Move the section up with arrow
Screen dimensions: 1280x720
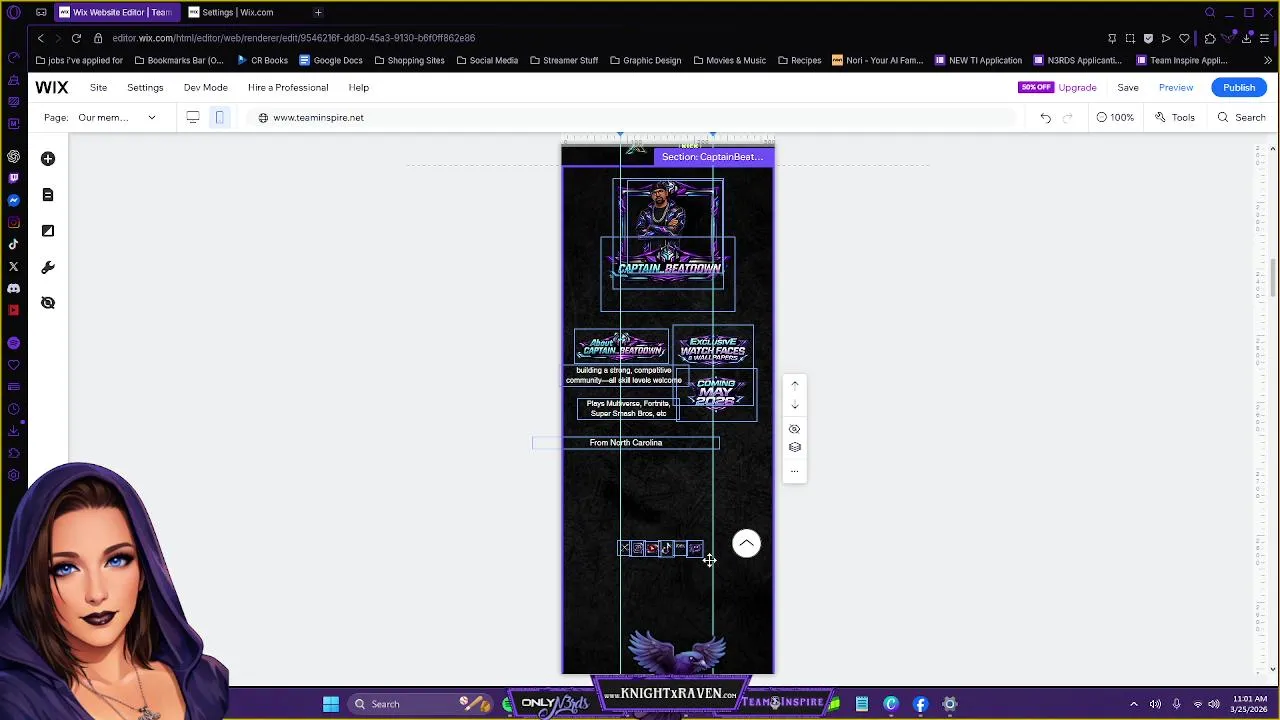pos(795,384)
